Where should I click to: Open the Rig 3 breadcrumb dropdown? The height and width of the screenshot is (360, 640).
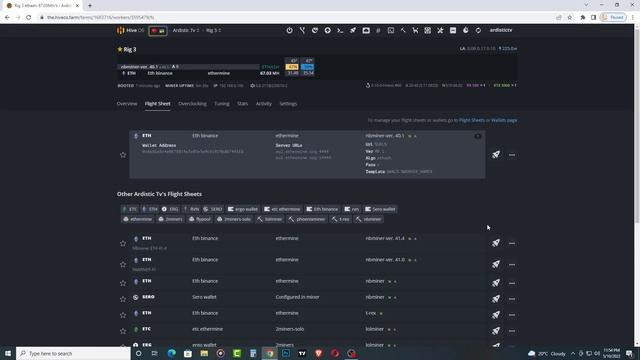(x=213, y=30)
